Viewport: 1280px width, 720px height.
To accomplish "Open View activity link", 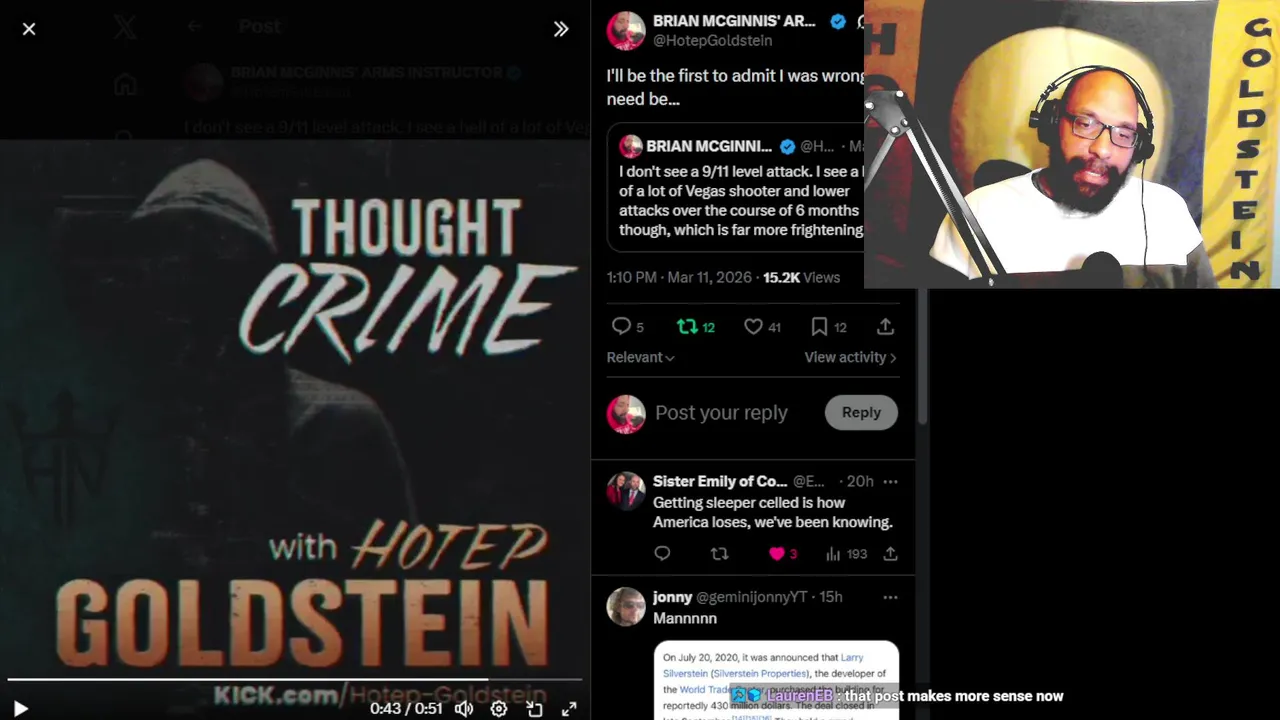I will tap(850, 357).
